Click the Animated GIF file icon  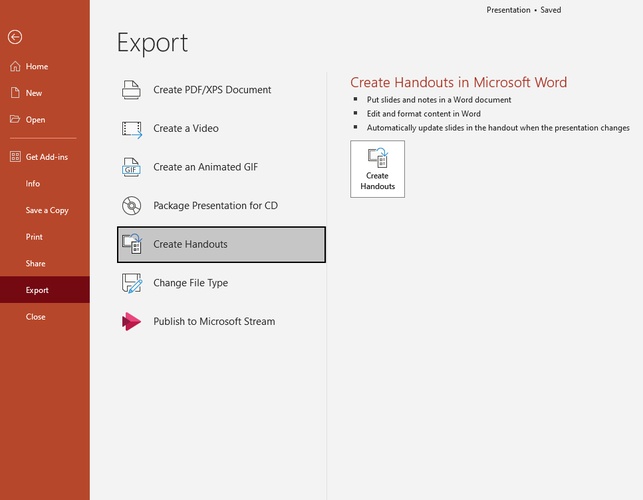131,167
